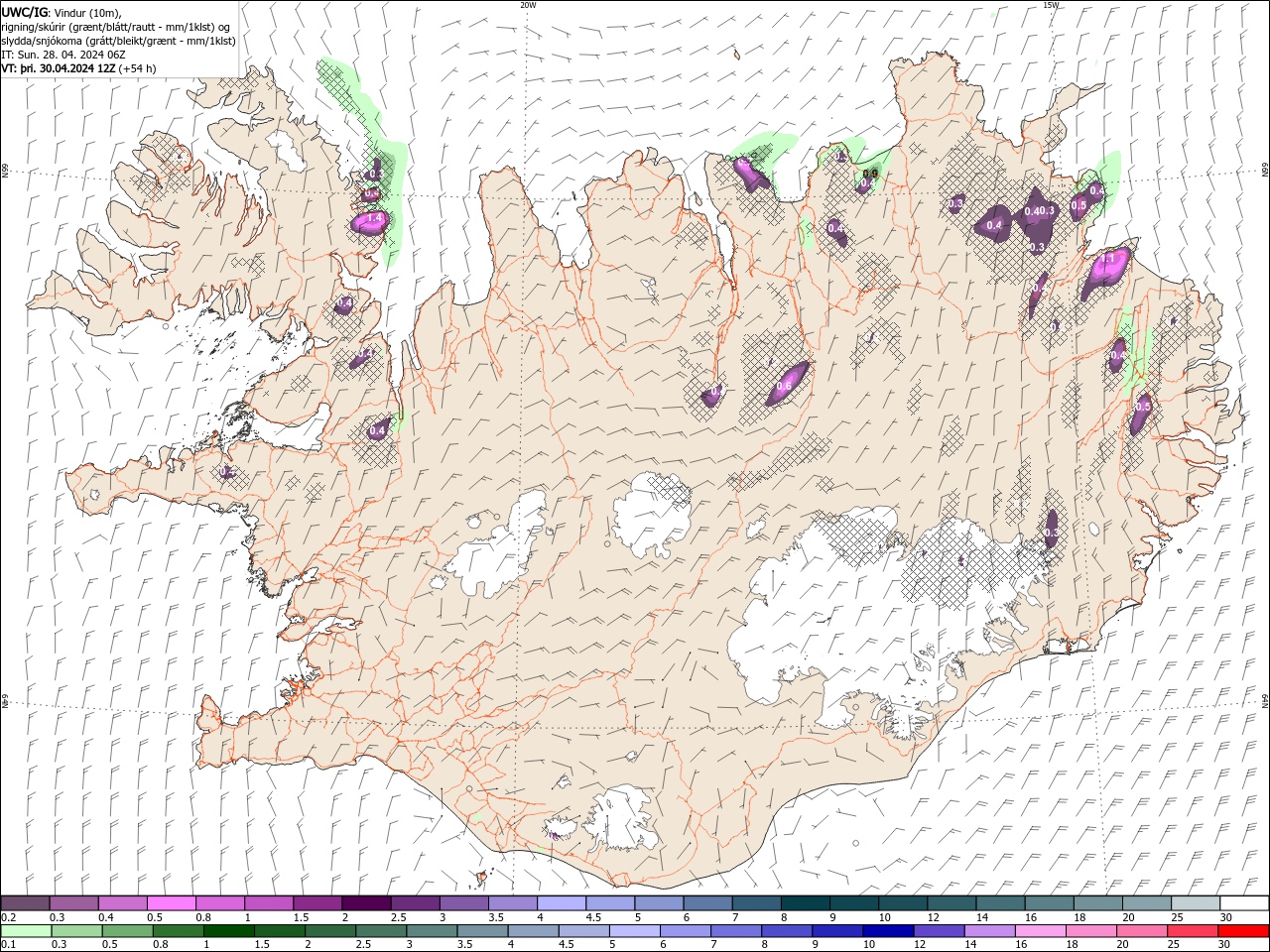Select the medium green lower-legend swatch above 0.5
The height and width of the screenshot is (952, 1270).
pyautogui.click(x=128, y=930)
